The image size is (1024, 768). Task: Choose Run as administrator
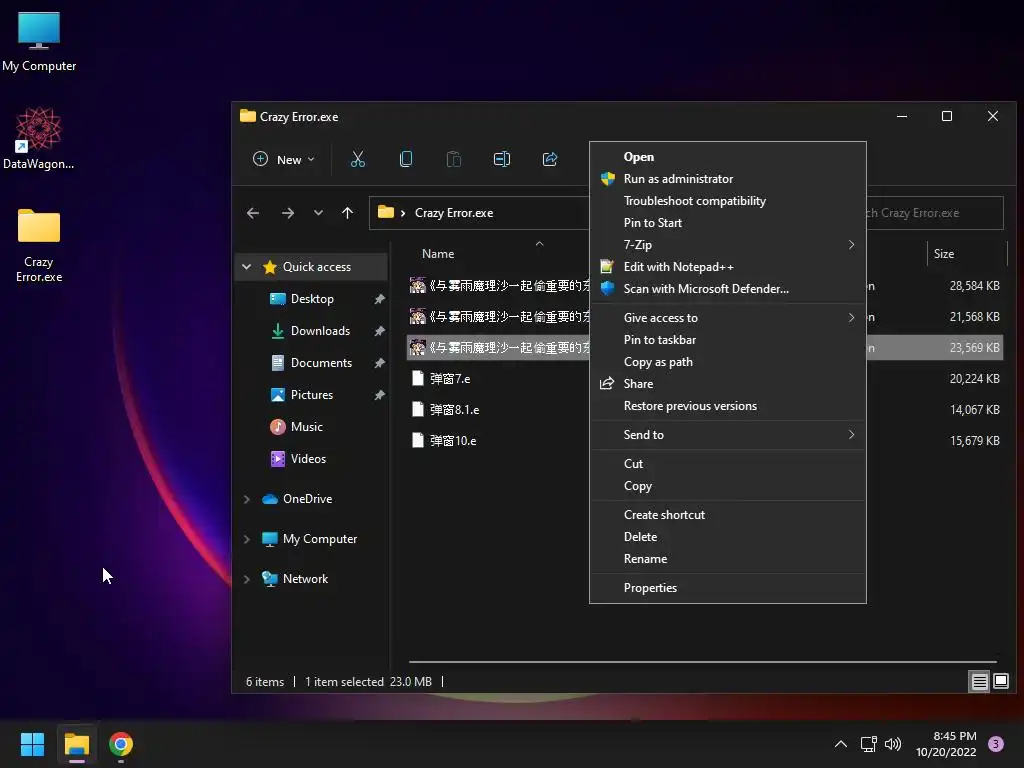tap(728, 179)
